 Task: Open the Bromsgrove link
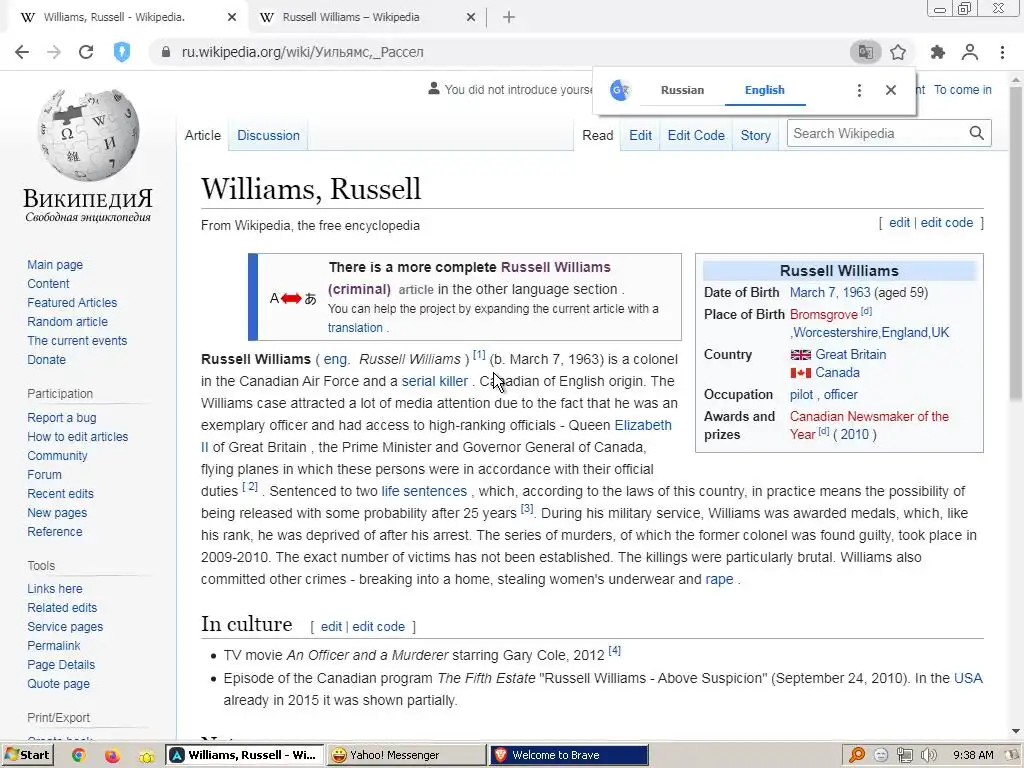pos(824,314)
